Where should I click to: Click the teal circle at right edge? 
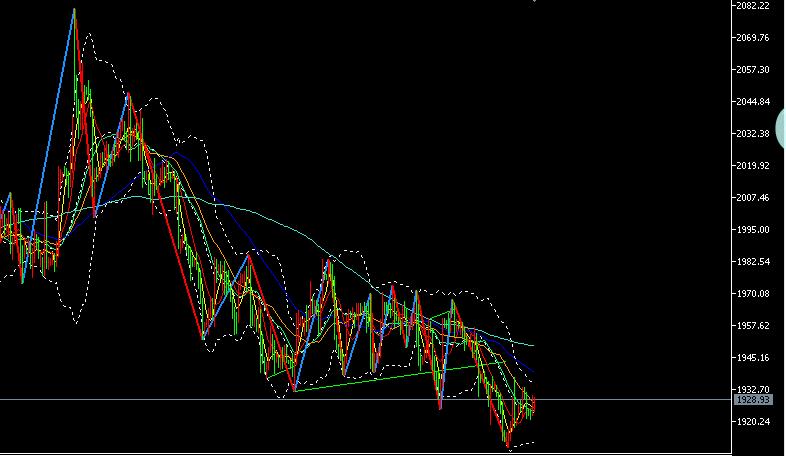tap(780, 128)
